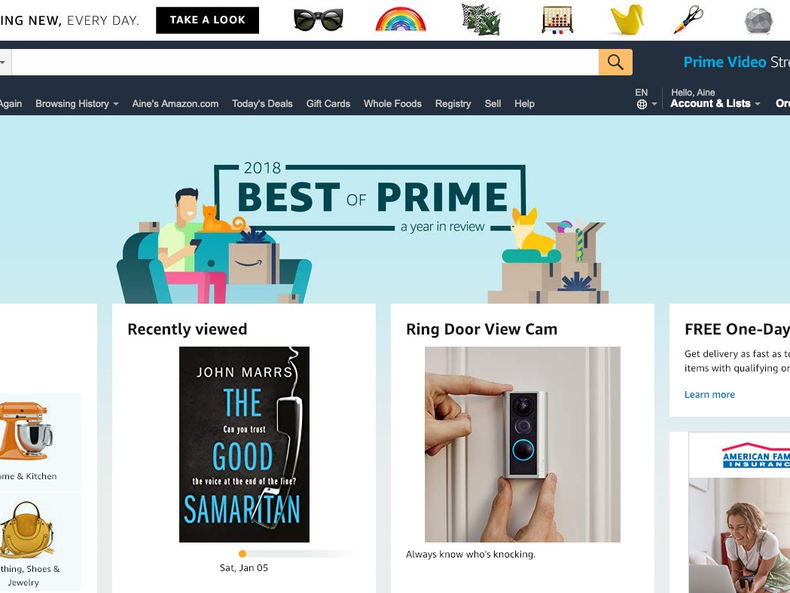The image size is (790, 593).
Task: Click the orange magnifying glass search button
Action: point(615,62)
